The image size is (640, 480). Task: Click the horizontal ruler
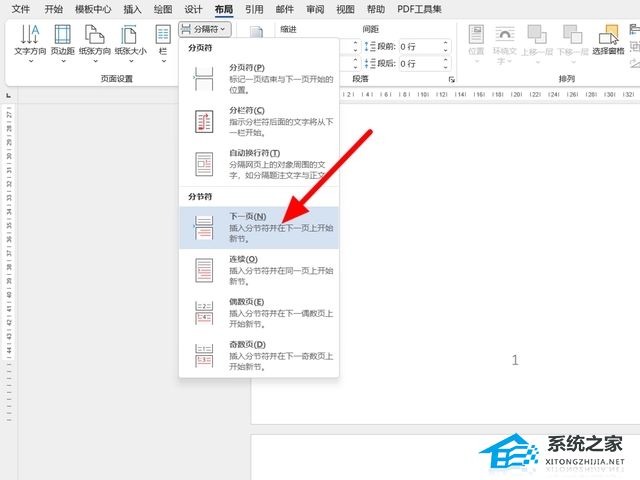[490, 94]
